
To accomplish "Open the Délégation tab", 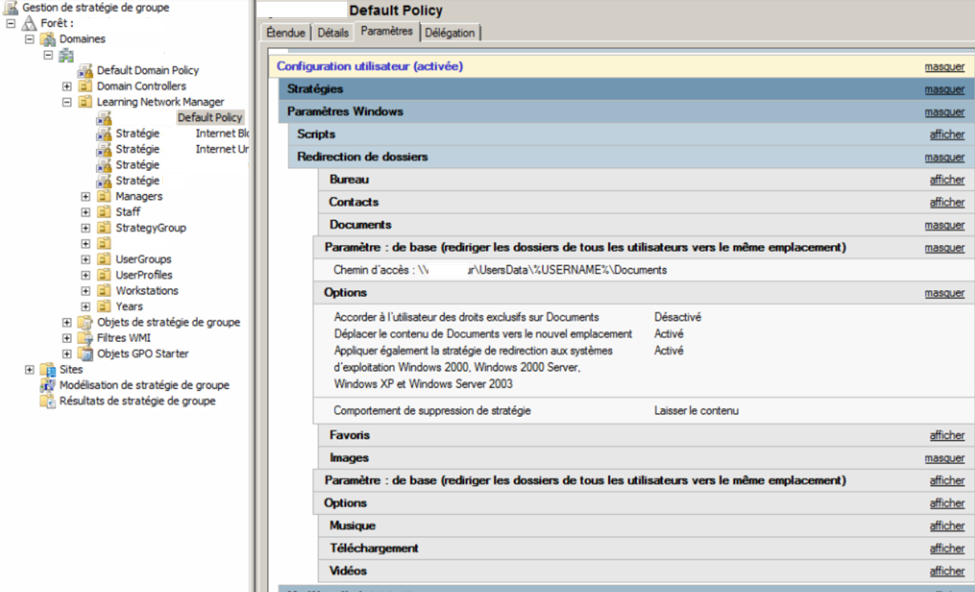I will tap(450, 33).
